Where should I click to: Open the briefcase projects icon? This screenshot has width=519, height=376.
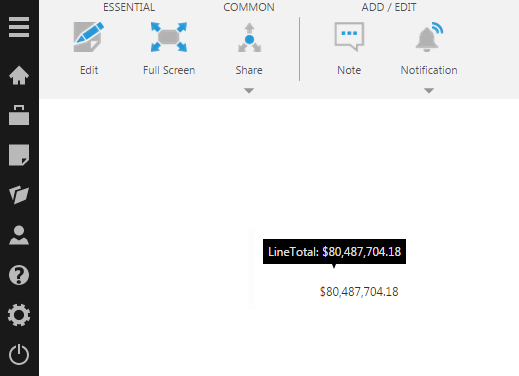[x=19, y=115]
